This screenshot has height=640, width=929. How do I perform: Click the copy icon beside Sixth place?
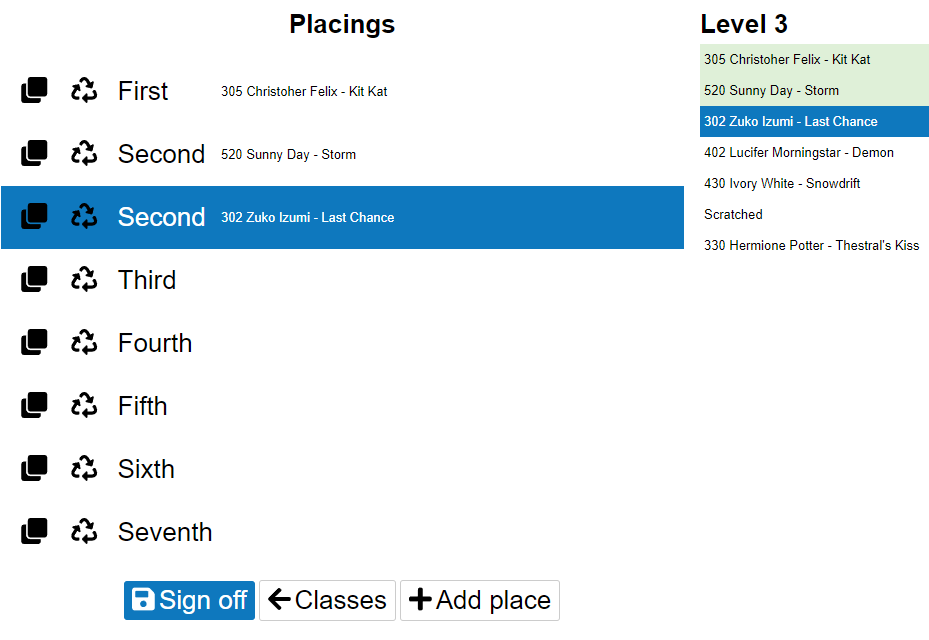34,469
